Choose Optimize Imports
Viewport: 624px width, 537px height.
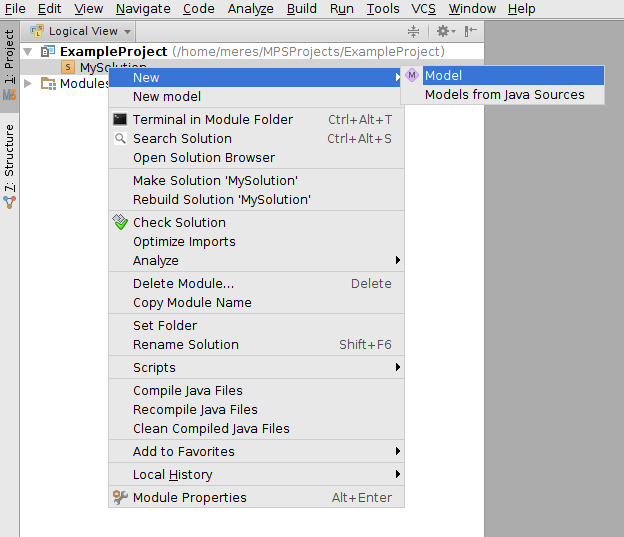point(256,242)
